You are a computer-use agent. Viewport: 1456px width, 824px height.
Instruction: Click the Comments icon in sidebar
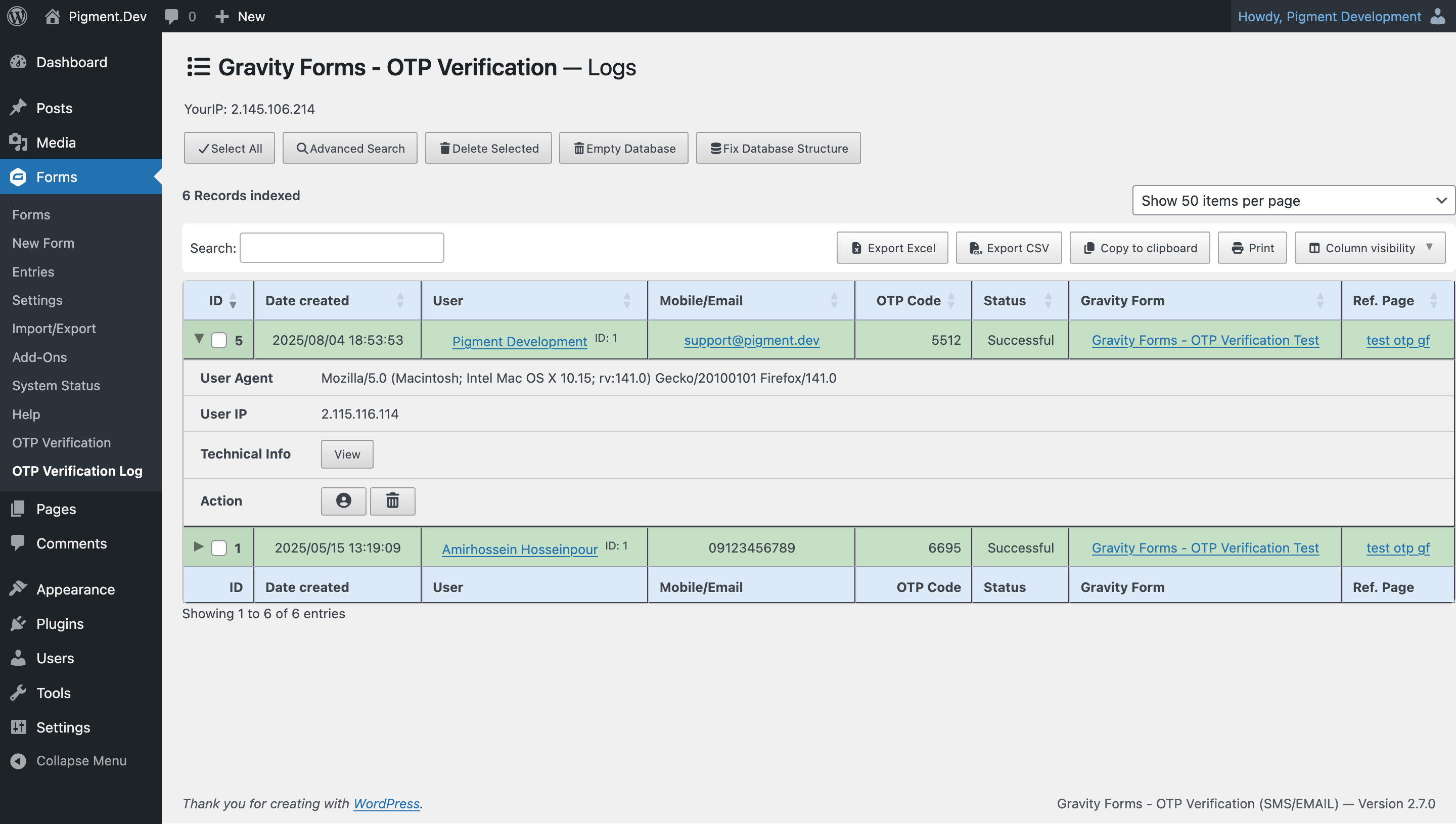pos(18,543)
